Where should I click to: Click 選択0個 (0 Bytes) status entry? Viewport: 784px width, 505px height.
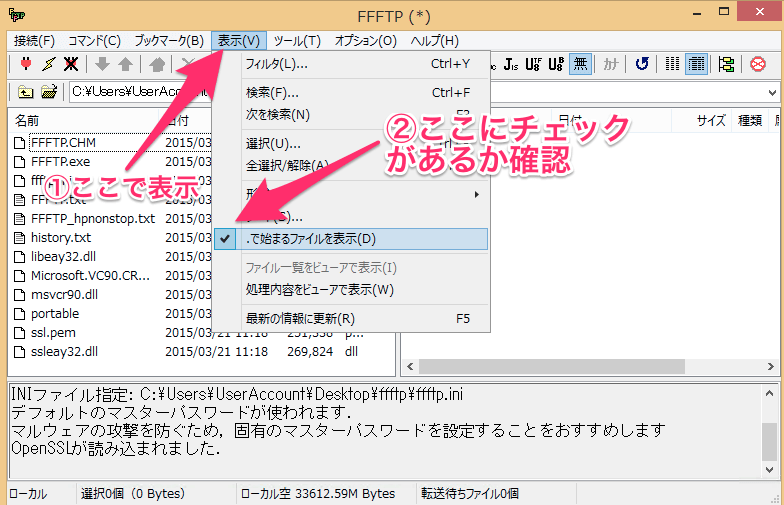132,494
